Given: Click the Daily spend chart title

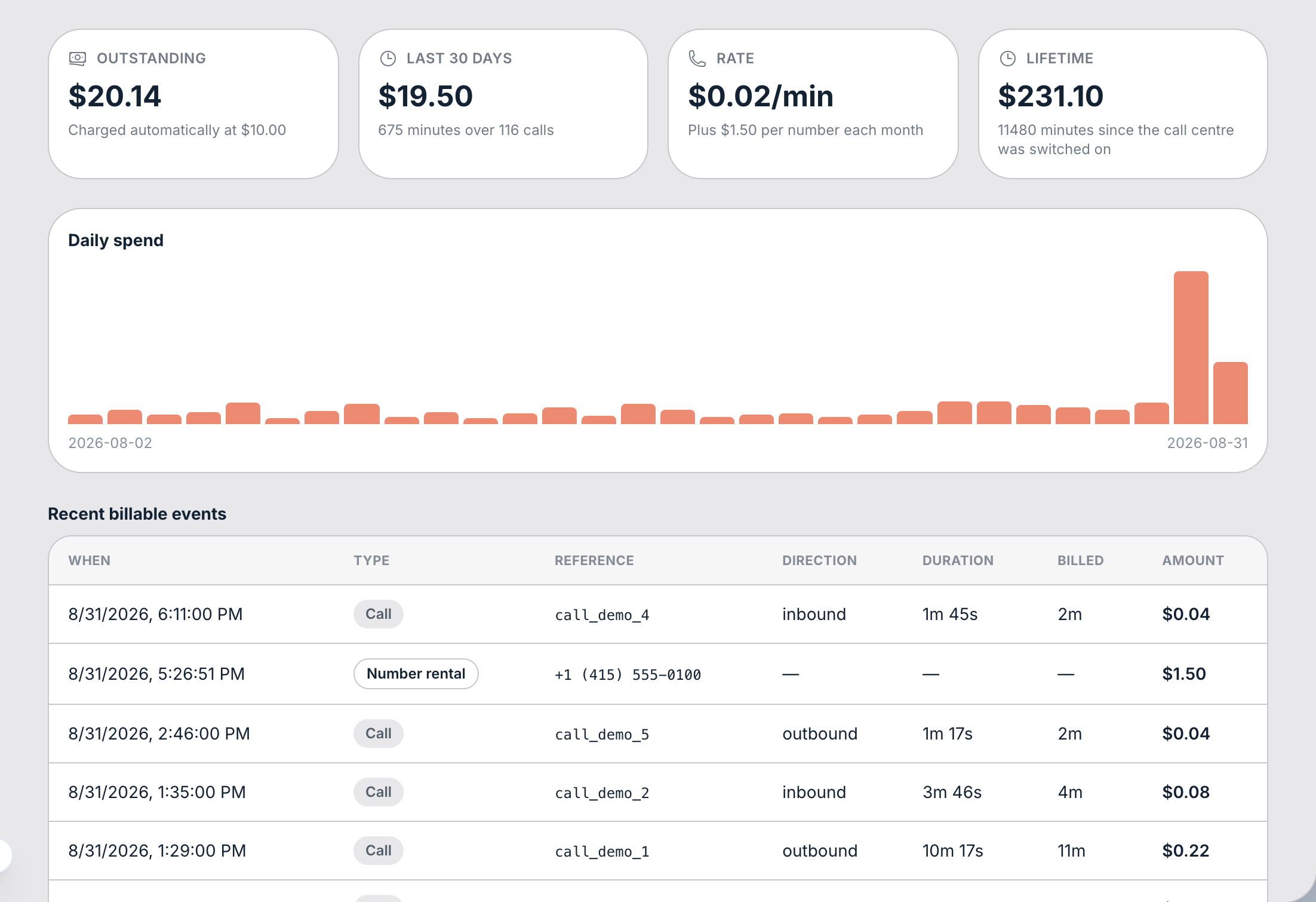Looking at the screenshot, I should [116, 240].
